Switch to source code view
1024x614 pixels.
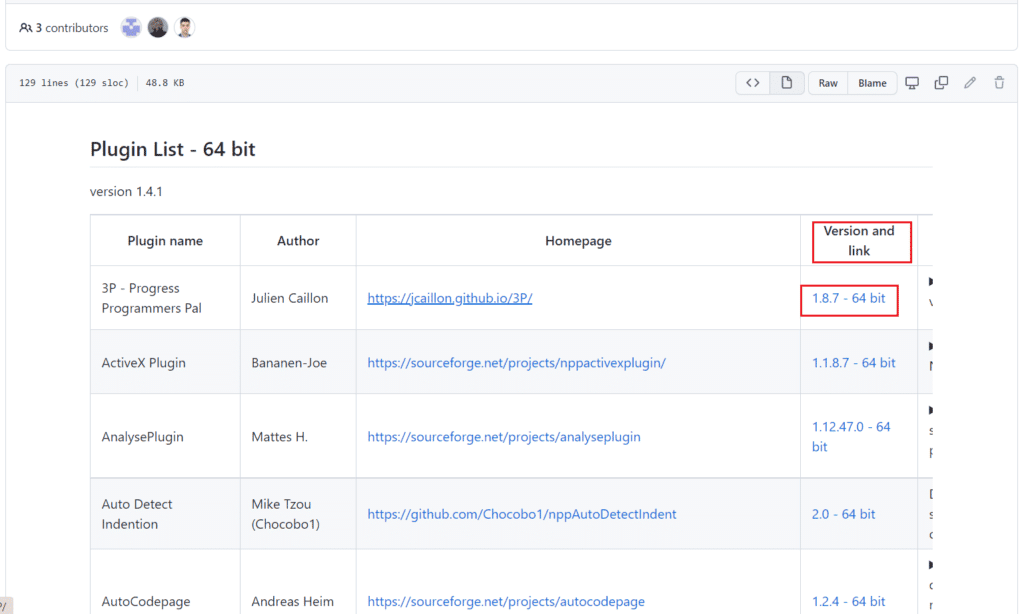pos(752,83)
